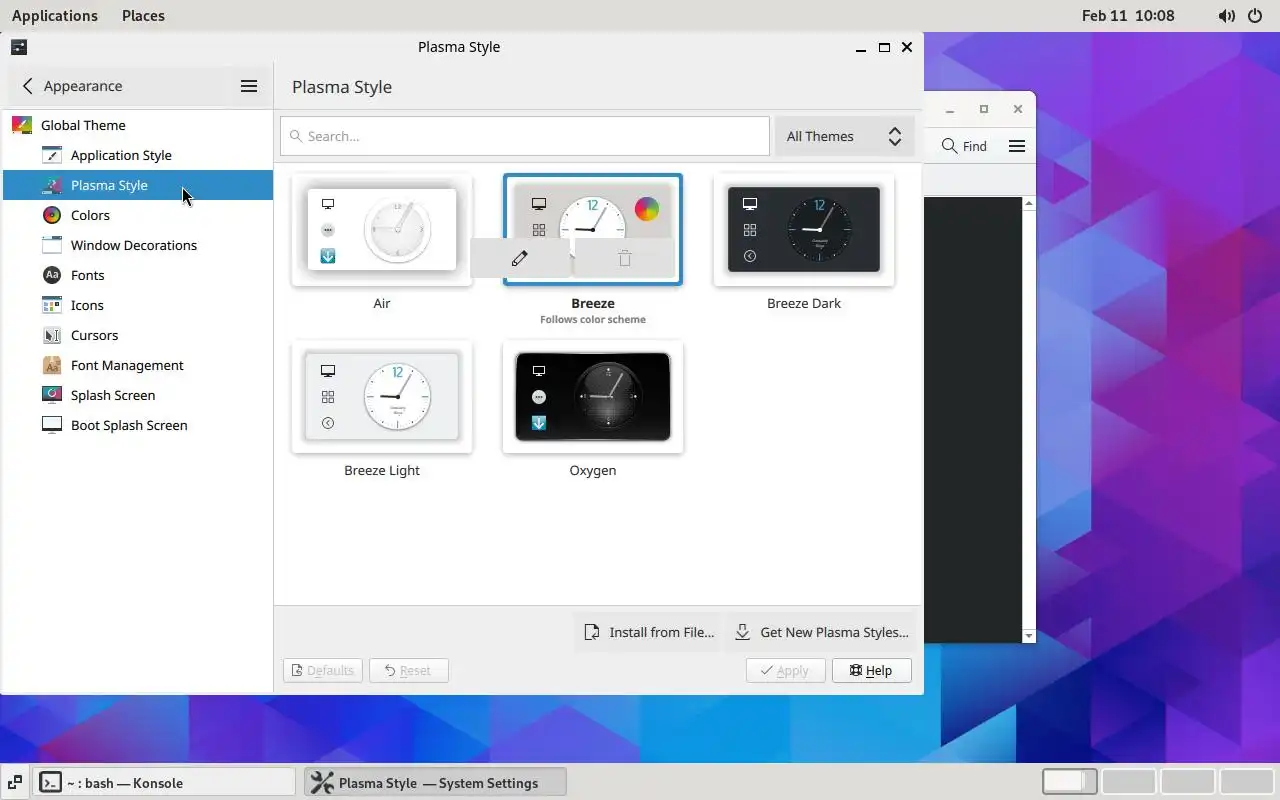Image resolution: width=1280 pixels, height=800 pixels.
Task: Click the Application Style sidebar icon
Action: (52, 155)
